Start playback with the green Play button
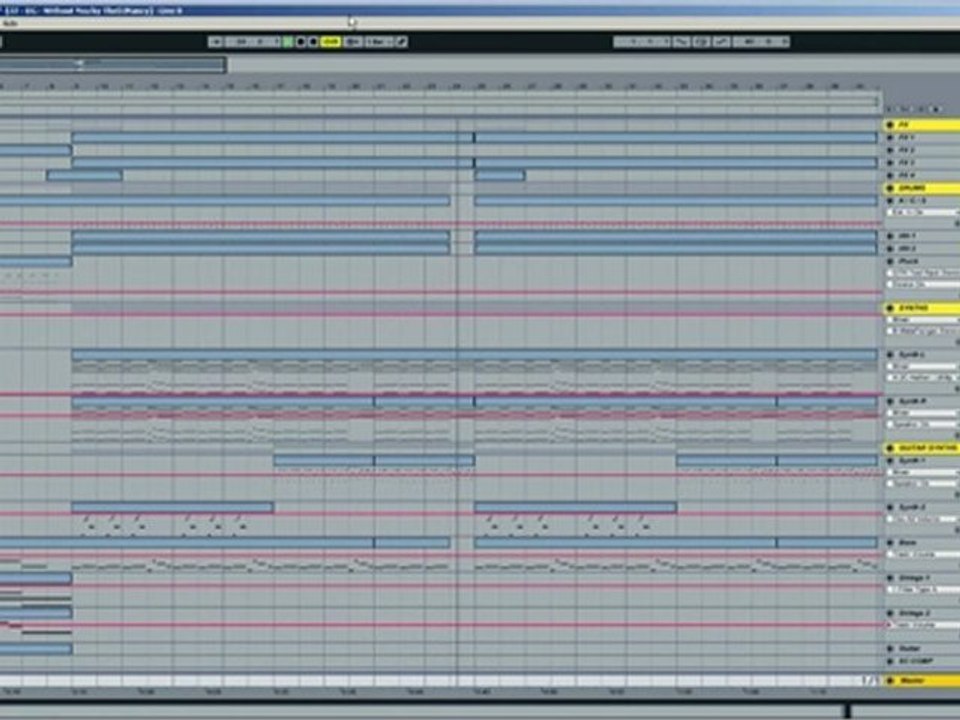The image size is (960, 720). (x=288, y=42)
